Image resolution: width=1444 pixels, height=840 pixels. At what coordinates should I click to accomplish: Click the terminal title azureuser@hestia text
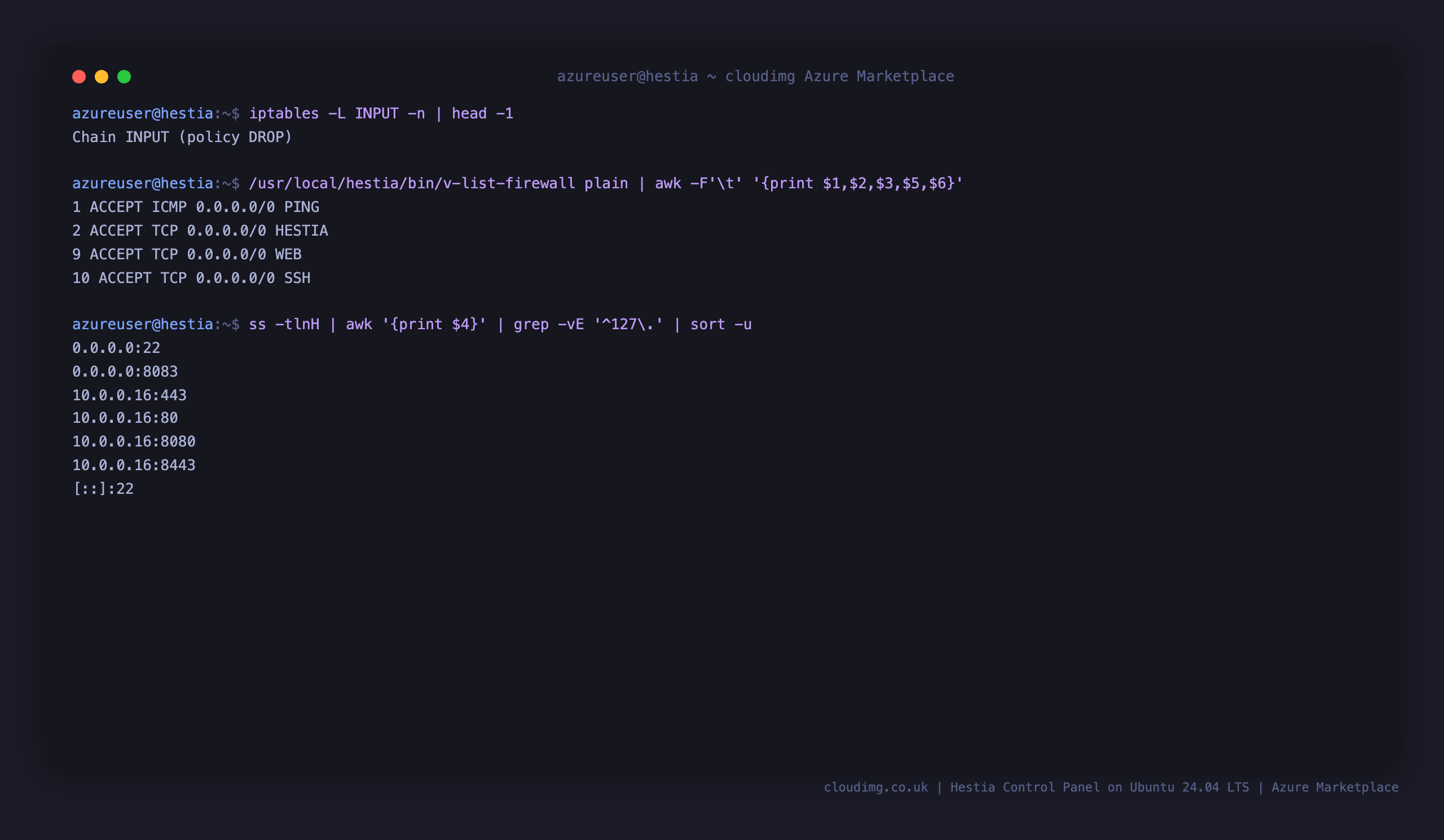click(627, 76)
